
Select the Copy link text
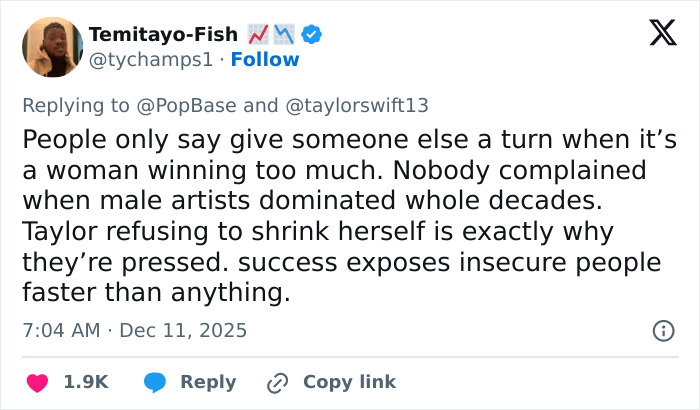[349, 382]
